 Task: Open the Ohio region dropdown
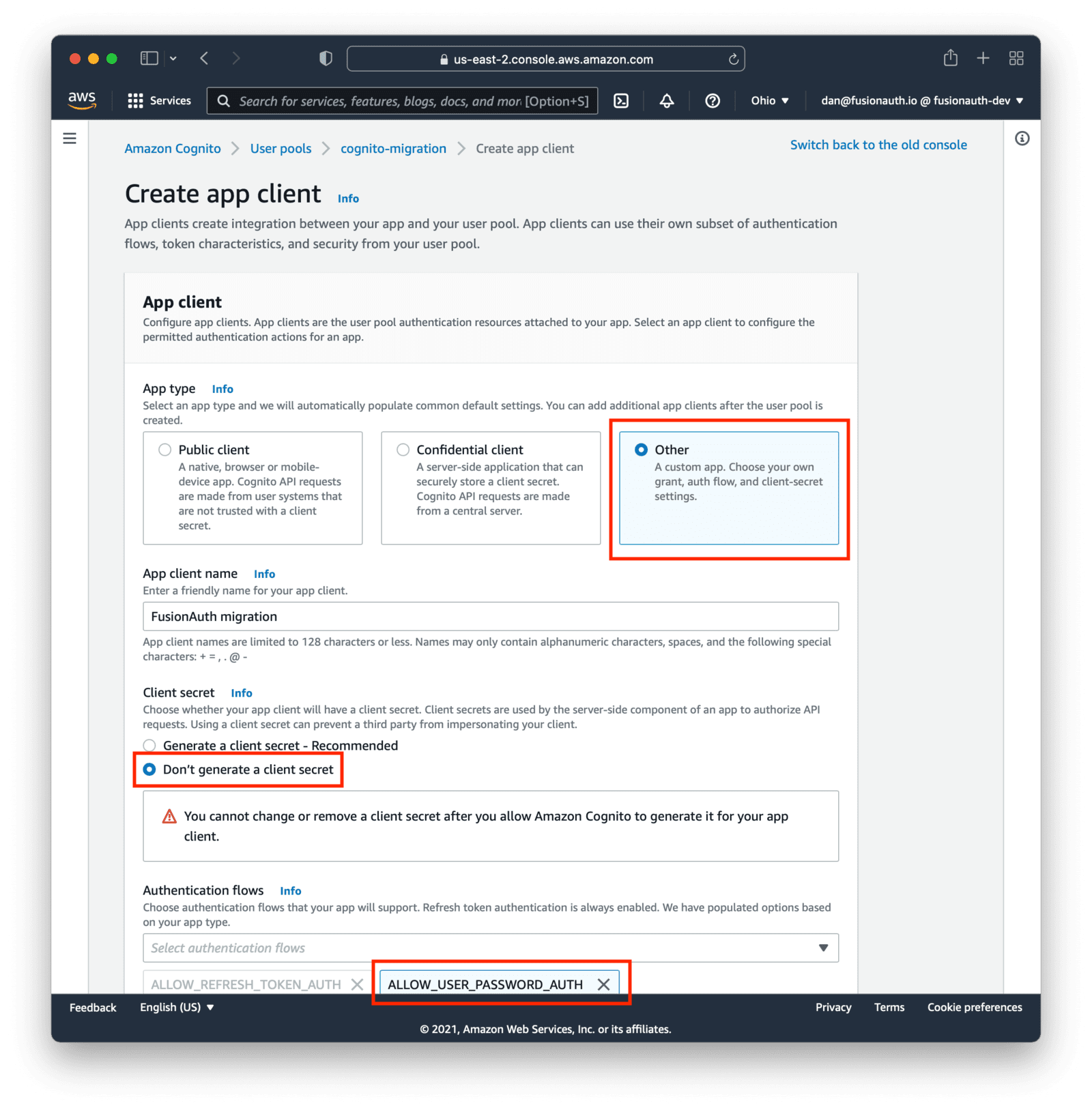click(x=769, y=100)
